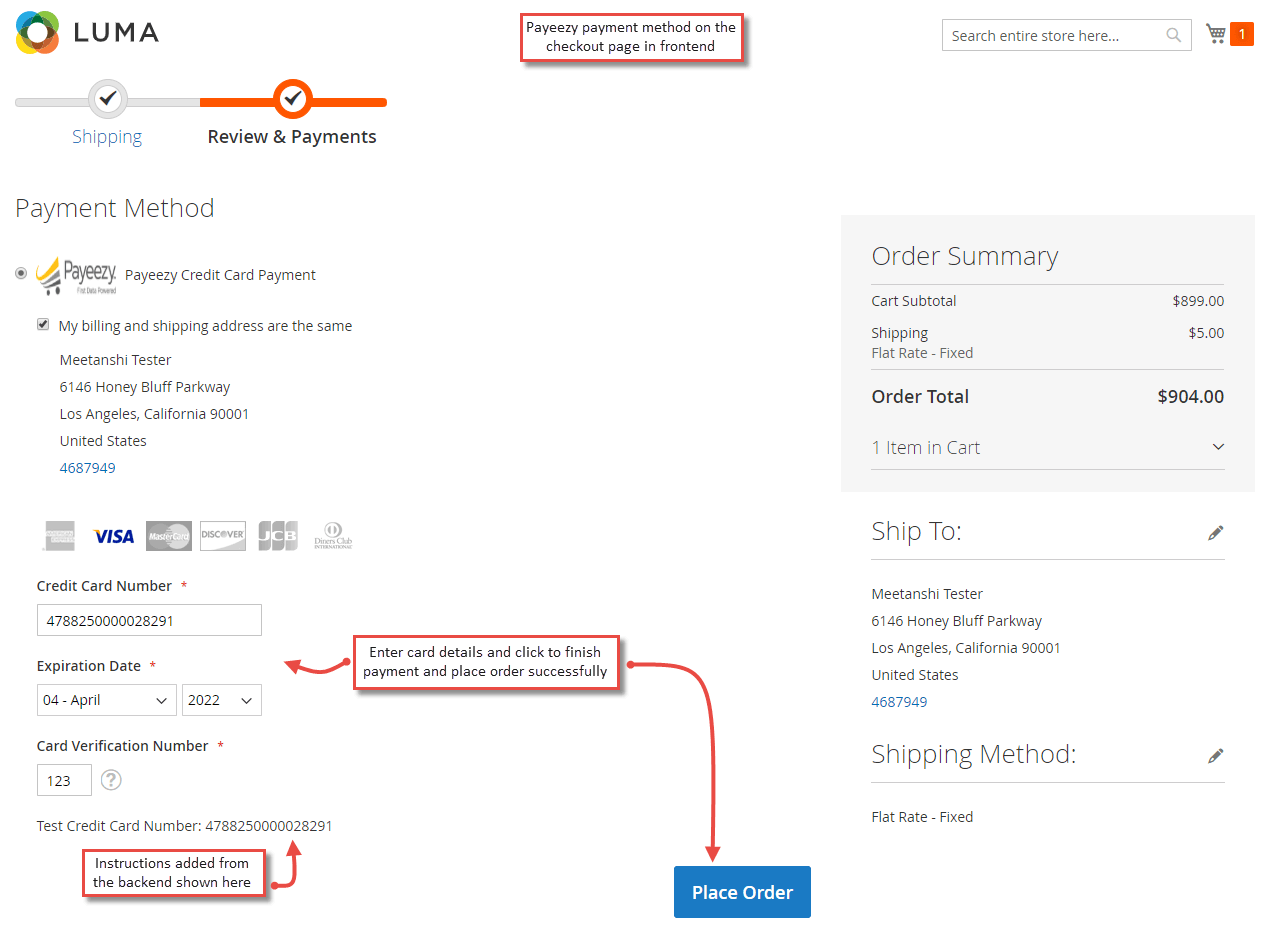Click the Discover card logo
The width and height of the screenshot is (1263, 927).
[x=222, y=536]
